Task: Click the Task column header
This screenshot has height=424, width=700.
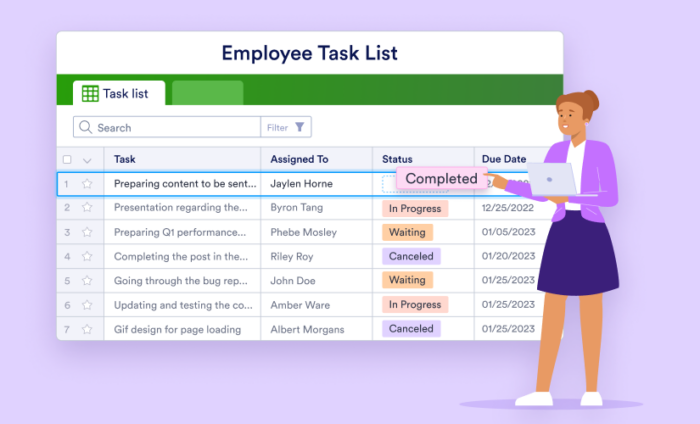Action: (x=125, y=159)
